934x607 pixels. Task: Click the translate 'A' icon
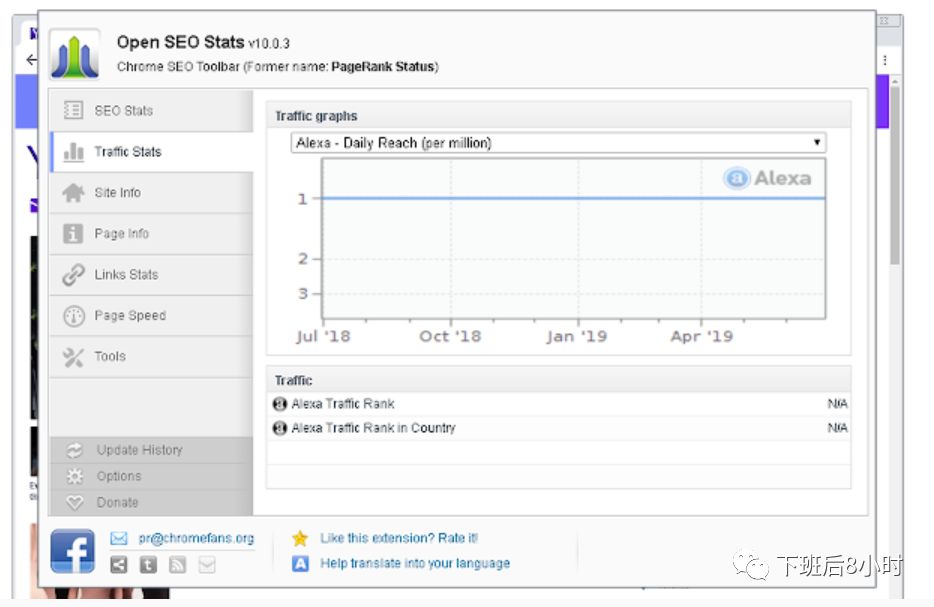point(300,563)
